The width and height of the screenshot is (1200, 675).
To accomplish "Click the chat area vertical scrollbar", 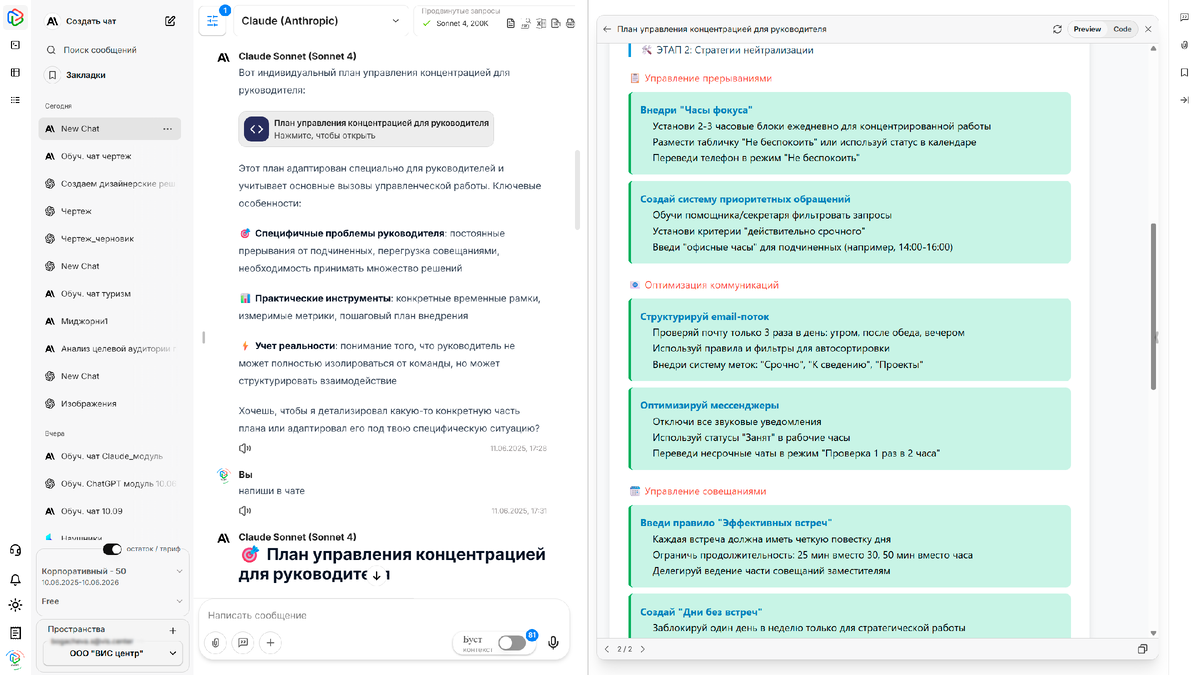I will [577, 190].
